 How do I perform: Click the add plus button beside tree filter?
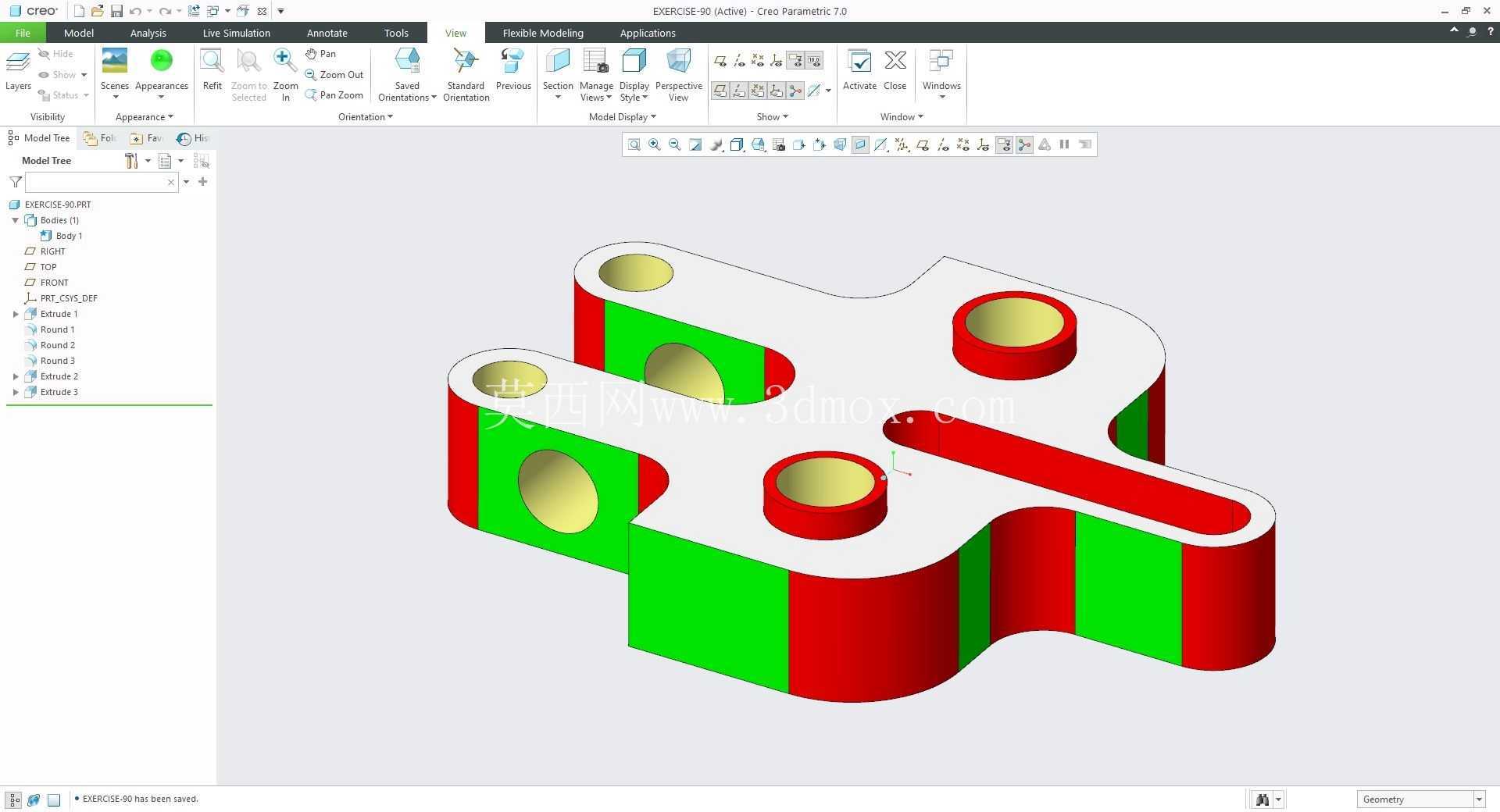(x=203, y=182)
